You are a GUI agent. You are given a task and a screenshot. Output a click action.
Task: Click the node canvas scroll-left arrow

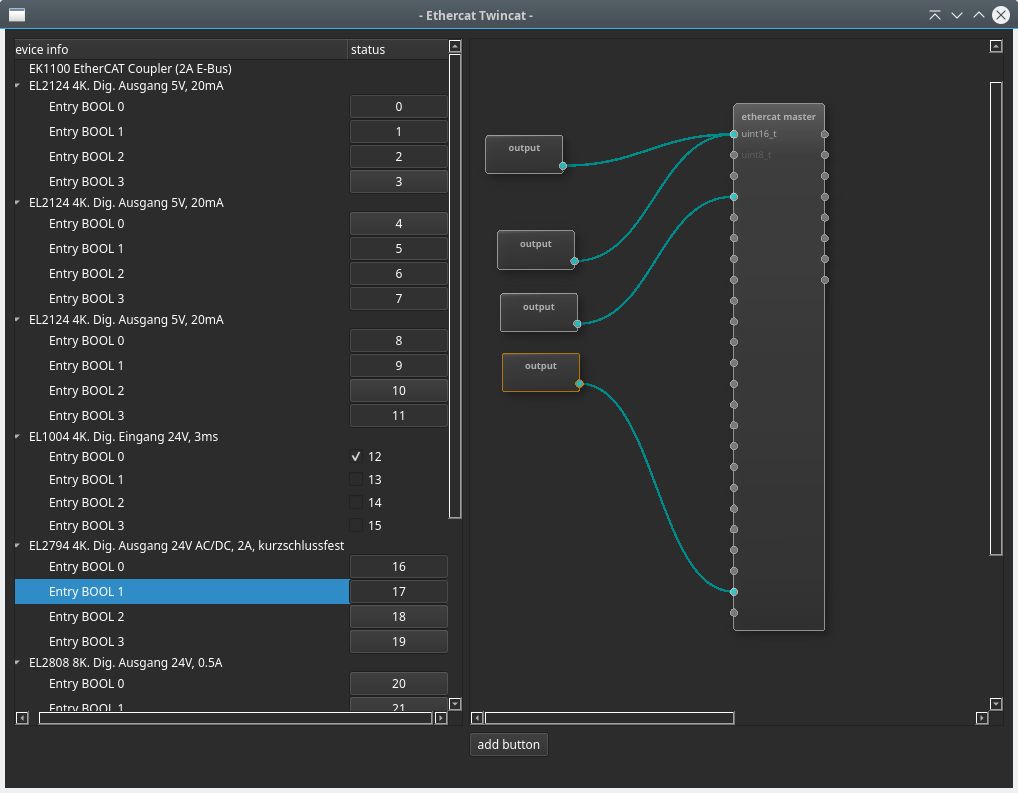point(477,718)
